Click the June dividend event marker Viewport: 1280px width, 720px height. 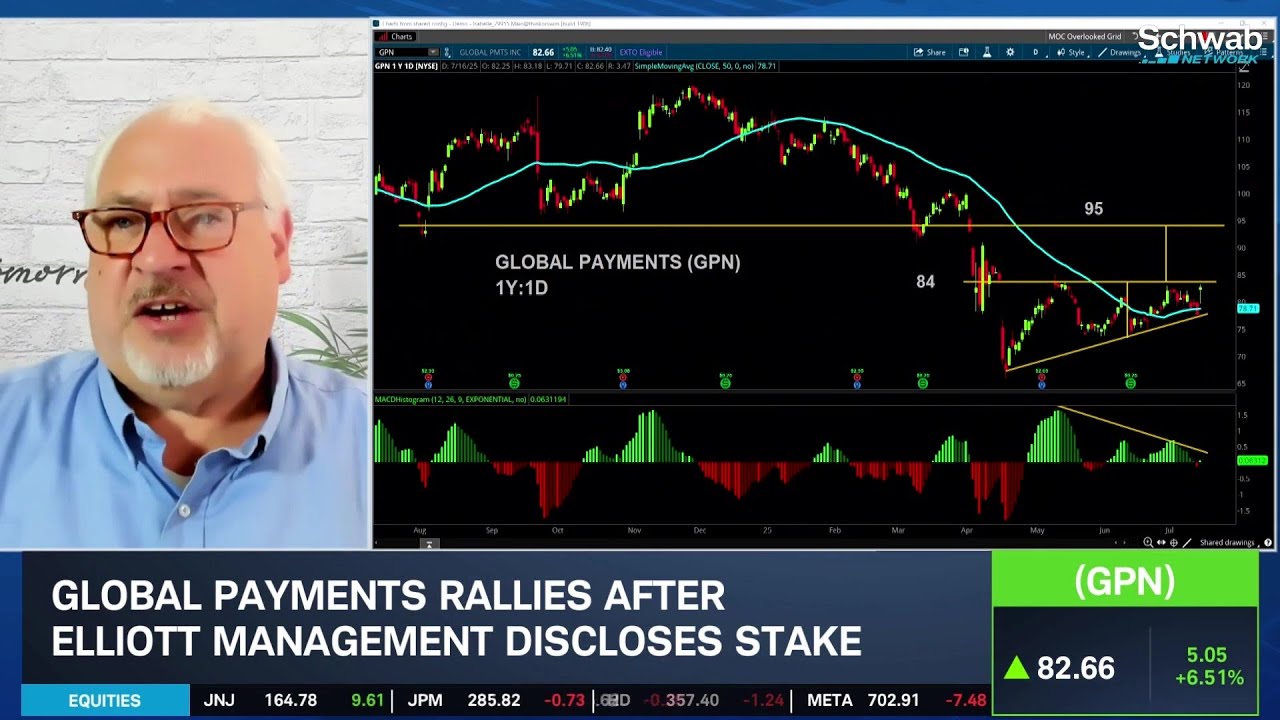1130,381
